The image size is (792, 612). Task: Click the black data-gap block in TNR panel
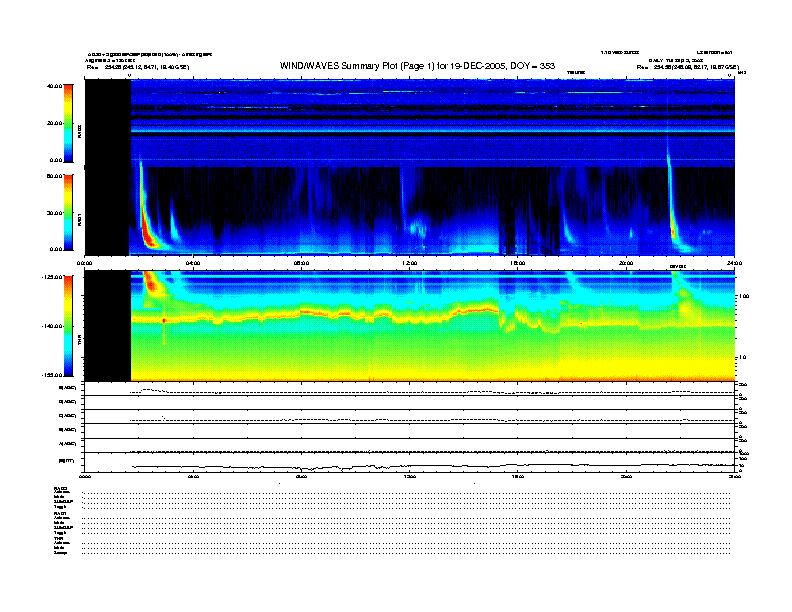point(108,326)
